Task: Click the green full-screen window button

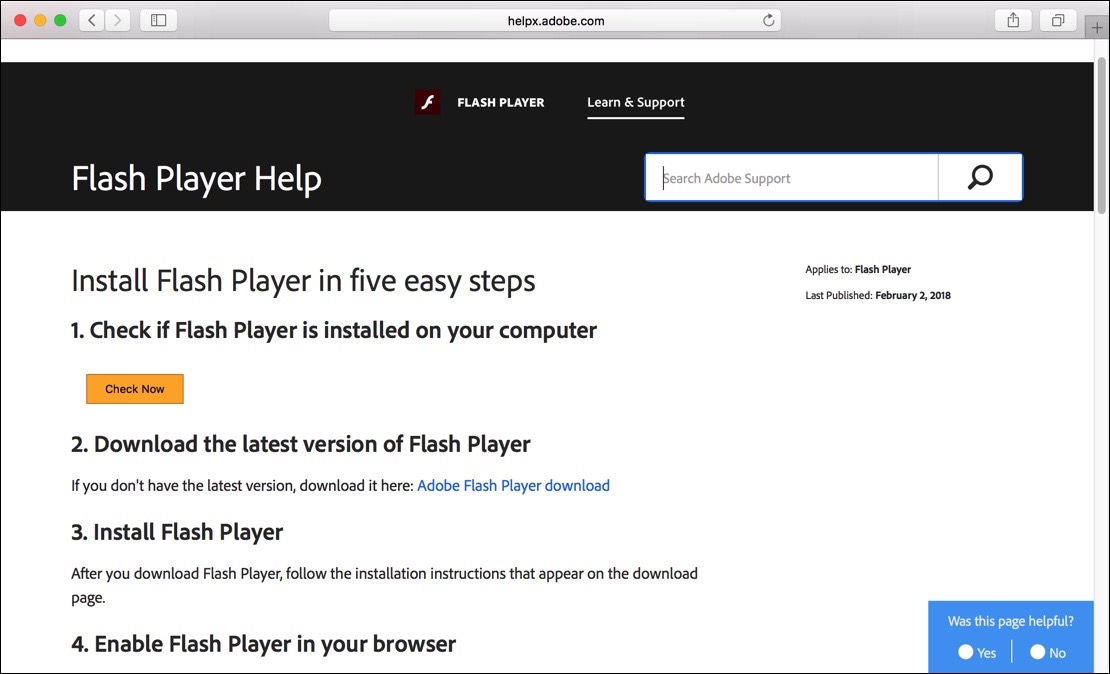Action: point(60,21)
